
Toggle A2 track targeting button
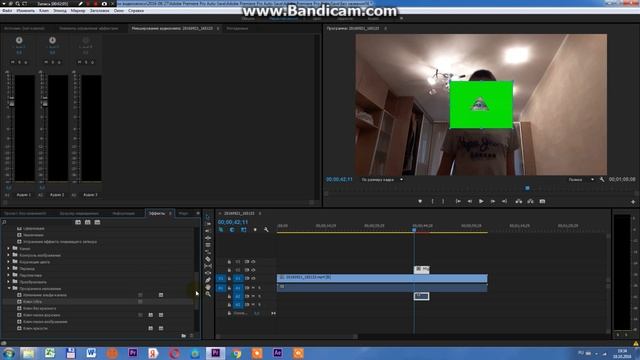(238, 296)
